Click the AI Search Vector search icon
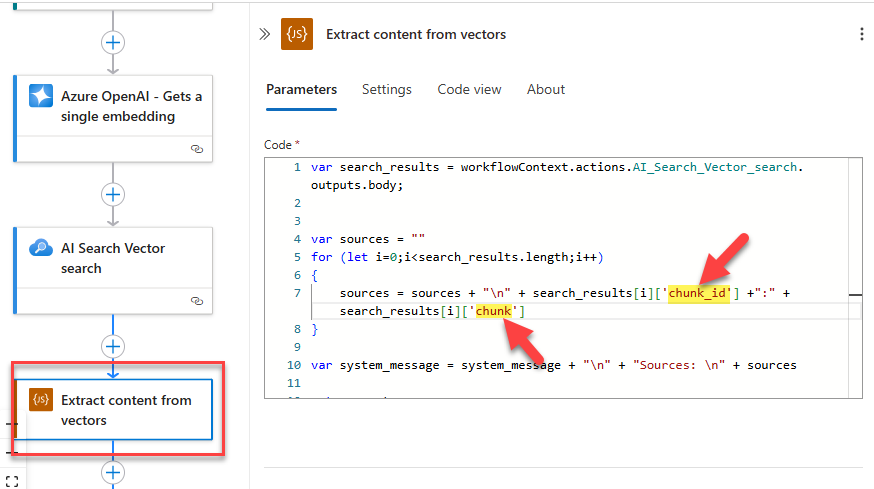This screenshot has width=874, height=489. (41, 248)
